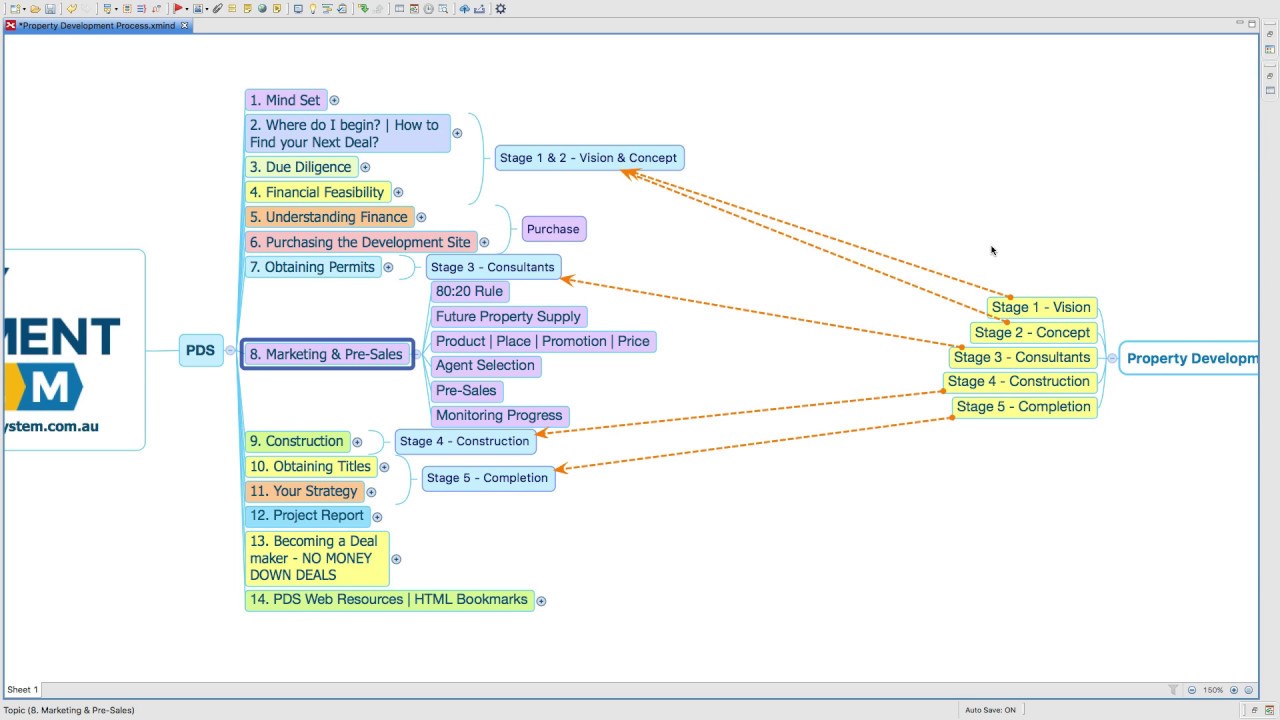Open a file with the folder icon
1280x720 pixels.
pos(35,8)
